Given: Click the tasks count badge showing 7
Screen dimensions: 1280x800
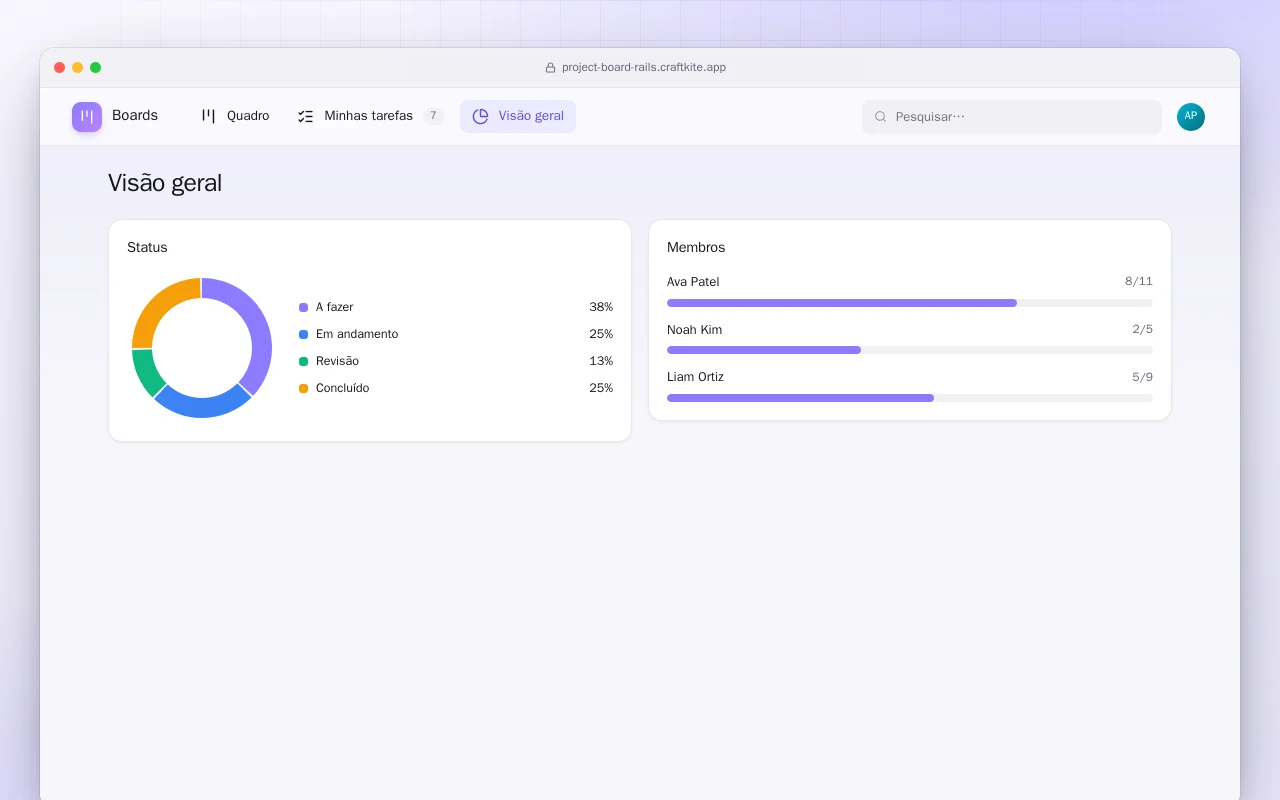Looking at the screenshot, I should [x=433, y=116].
